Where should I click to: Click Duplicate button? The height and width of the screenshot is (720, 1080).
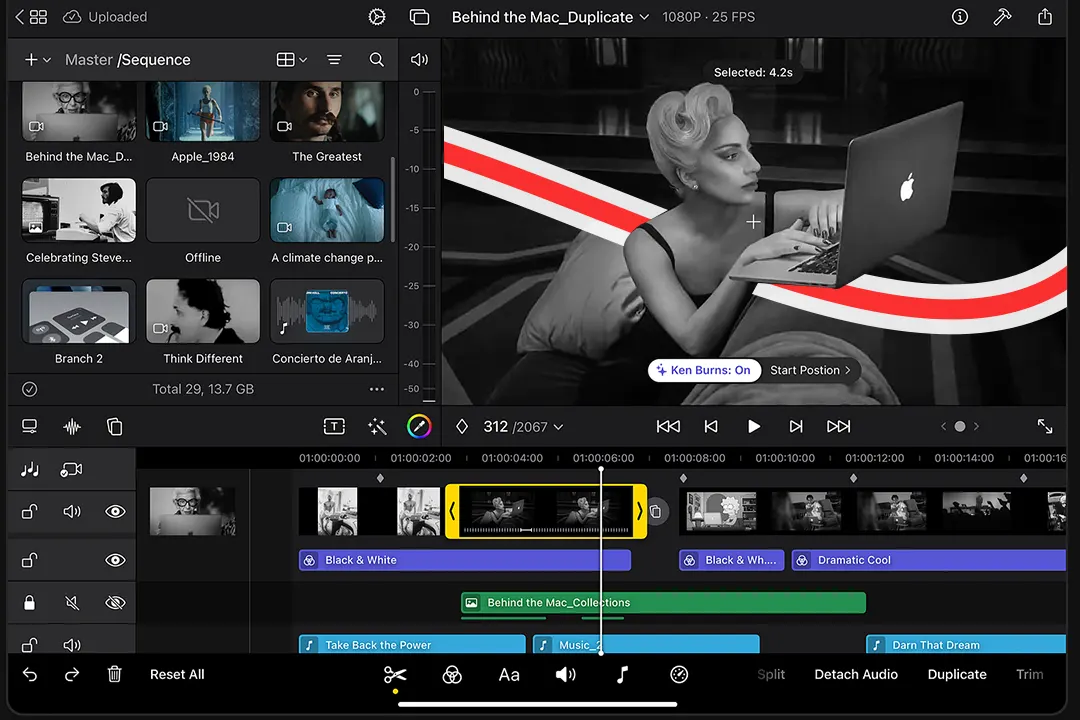click(x=957, y=675)
